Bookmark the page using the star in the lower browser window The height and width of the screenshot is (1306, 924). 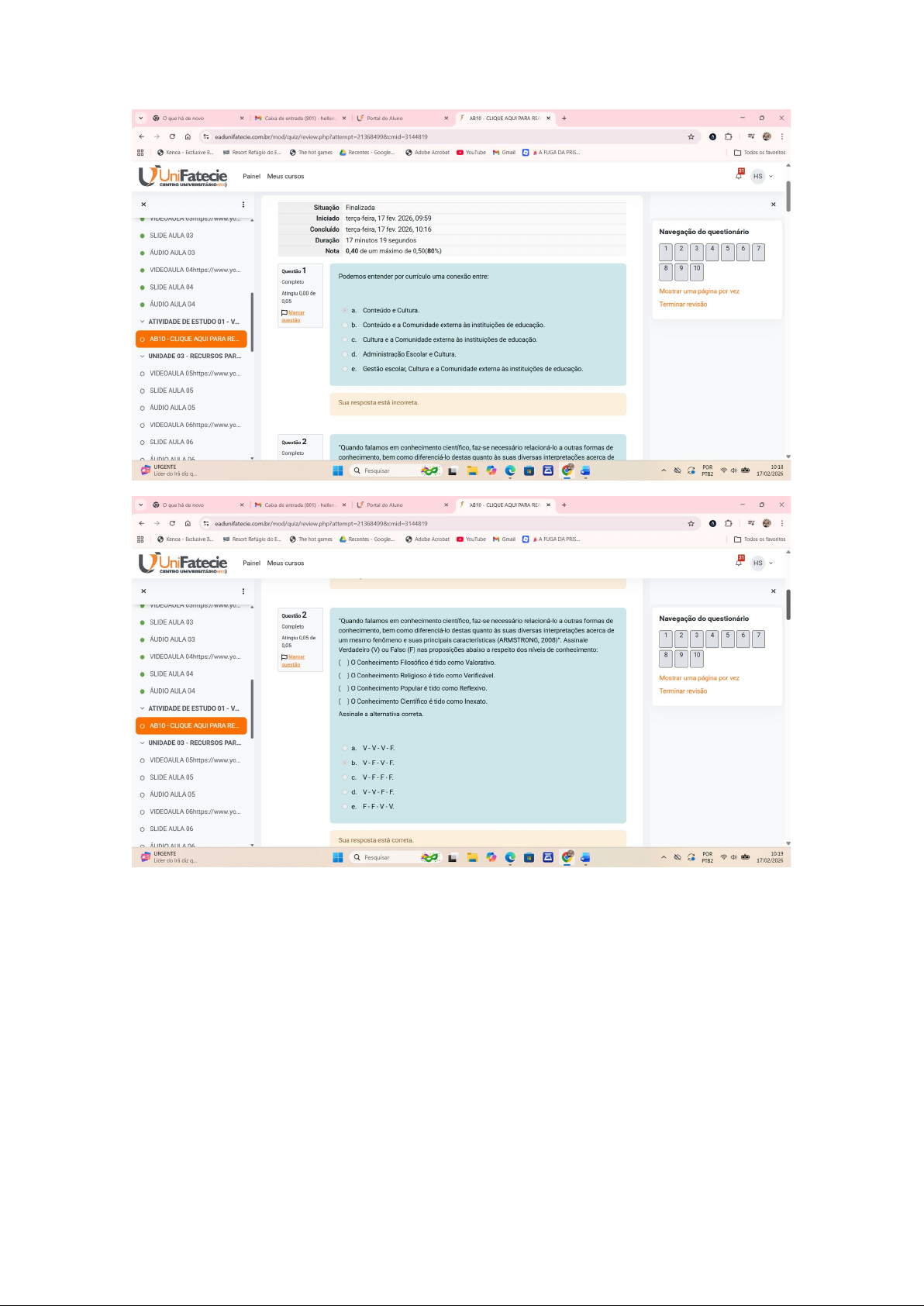(691, 523)
